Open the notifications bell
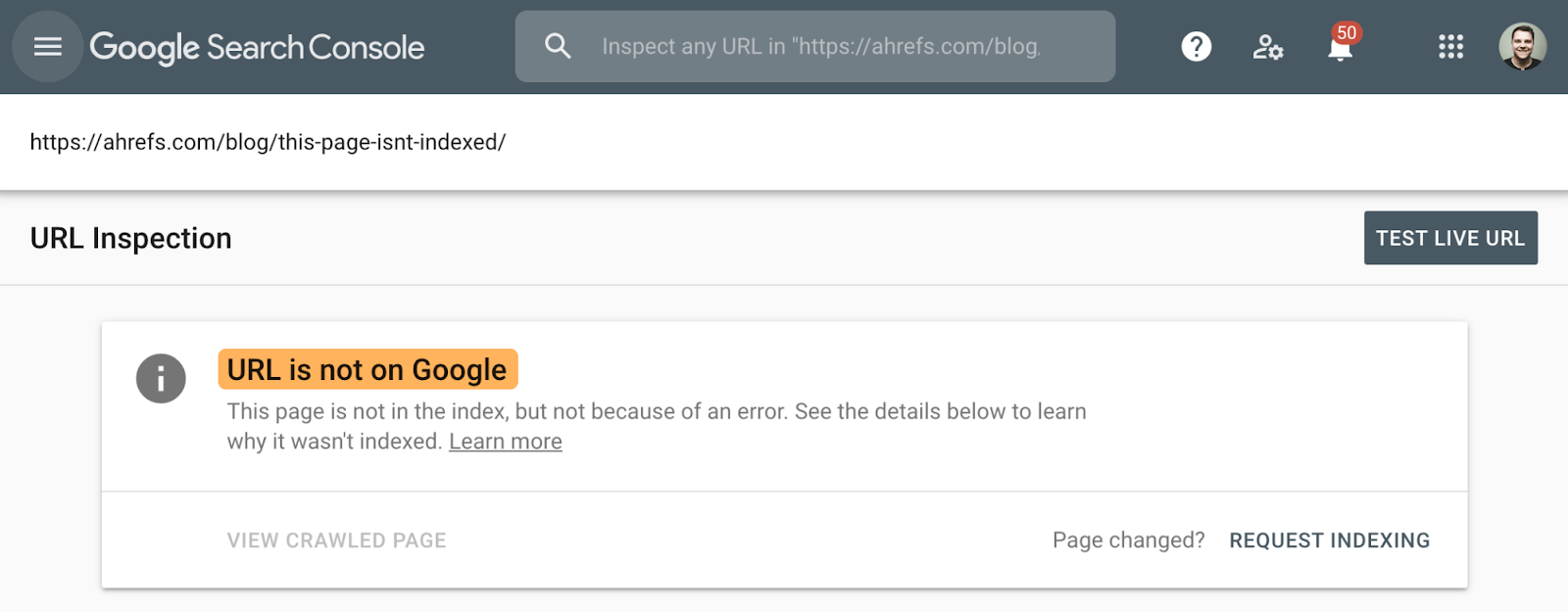The image size is (1568, 612). click(1339, 51)
